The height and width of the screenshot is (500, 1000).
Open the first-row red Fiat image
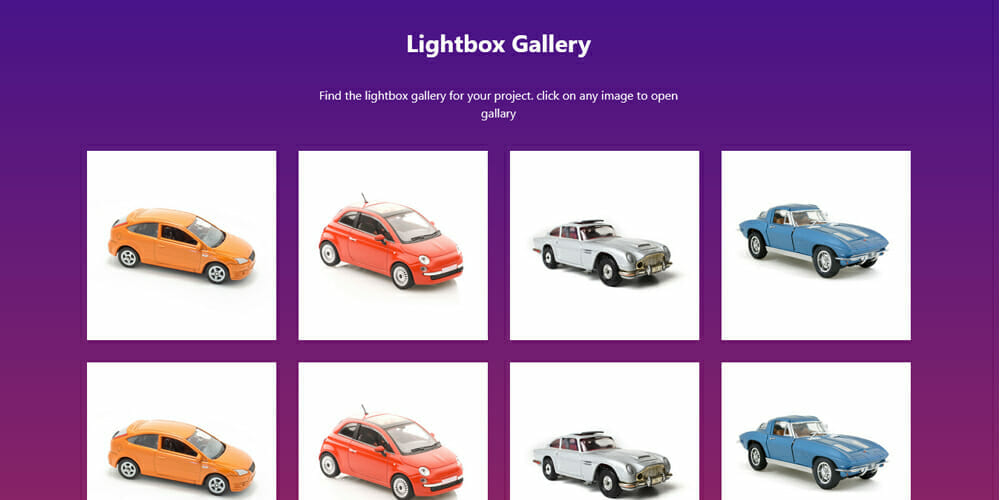pos(393,246)
